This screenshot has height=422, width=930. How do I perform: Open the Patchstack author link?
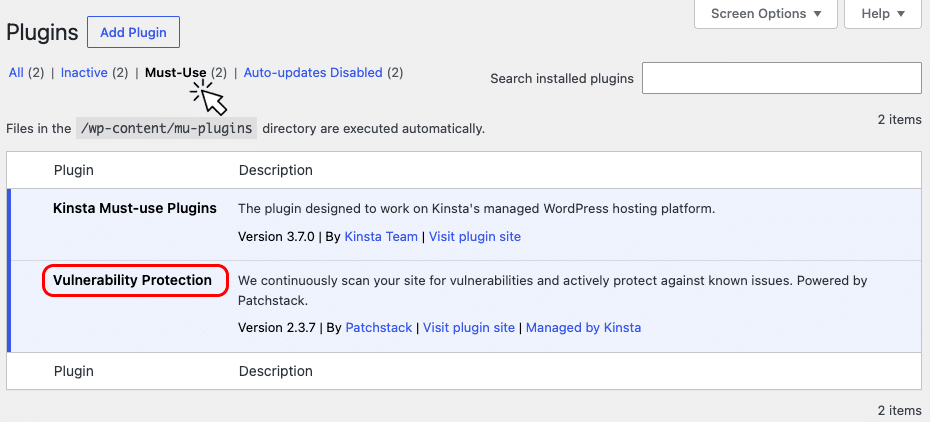[x=378, y=327]
